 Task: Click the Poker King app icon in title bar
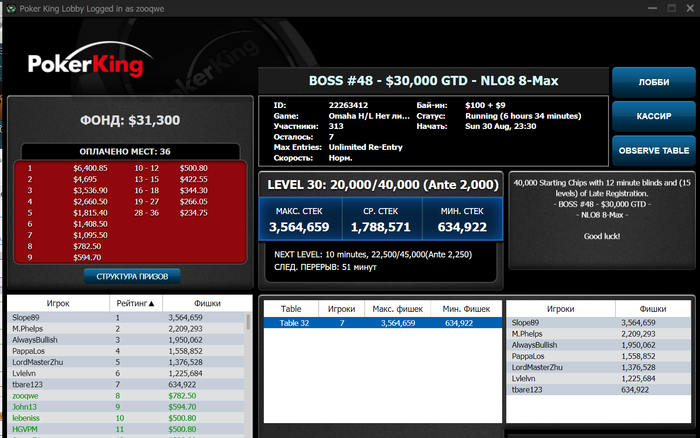11,8
